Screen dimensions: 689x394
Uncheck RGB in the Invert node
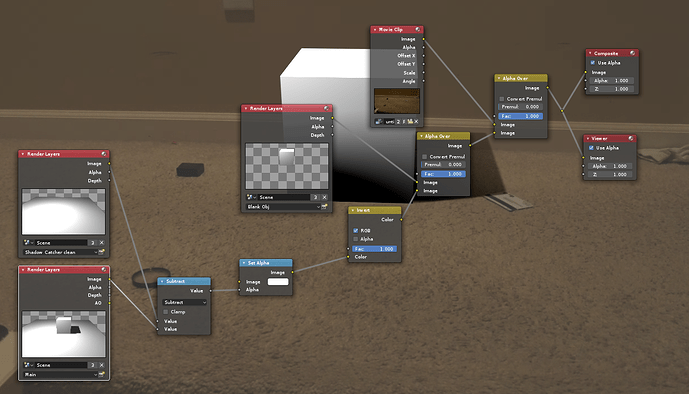[355, 230]
